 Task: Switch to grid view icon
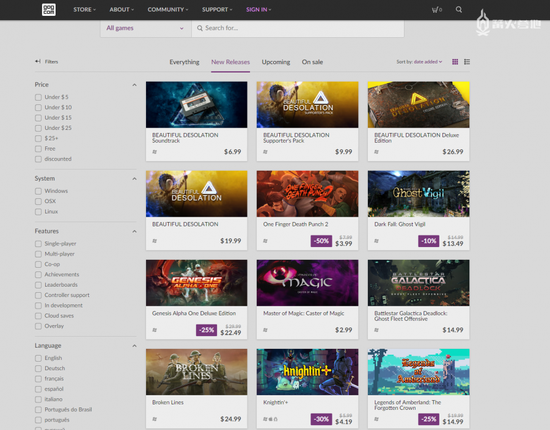click(x=455, y=62)
